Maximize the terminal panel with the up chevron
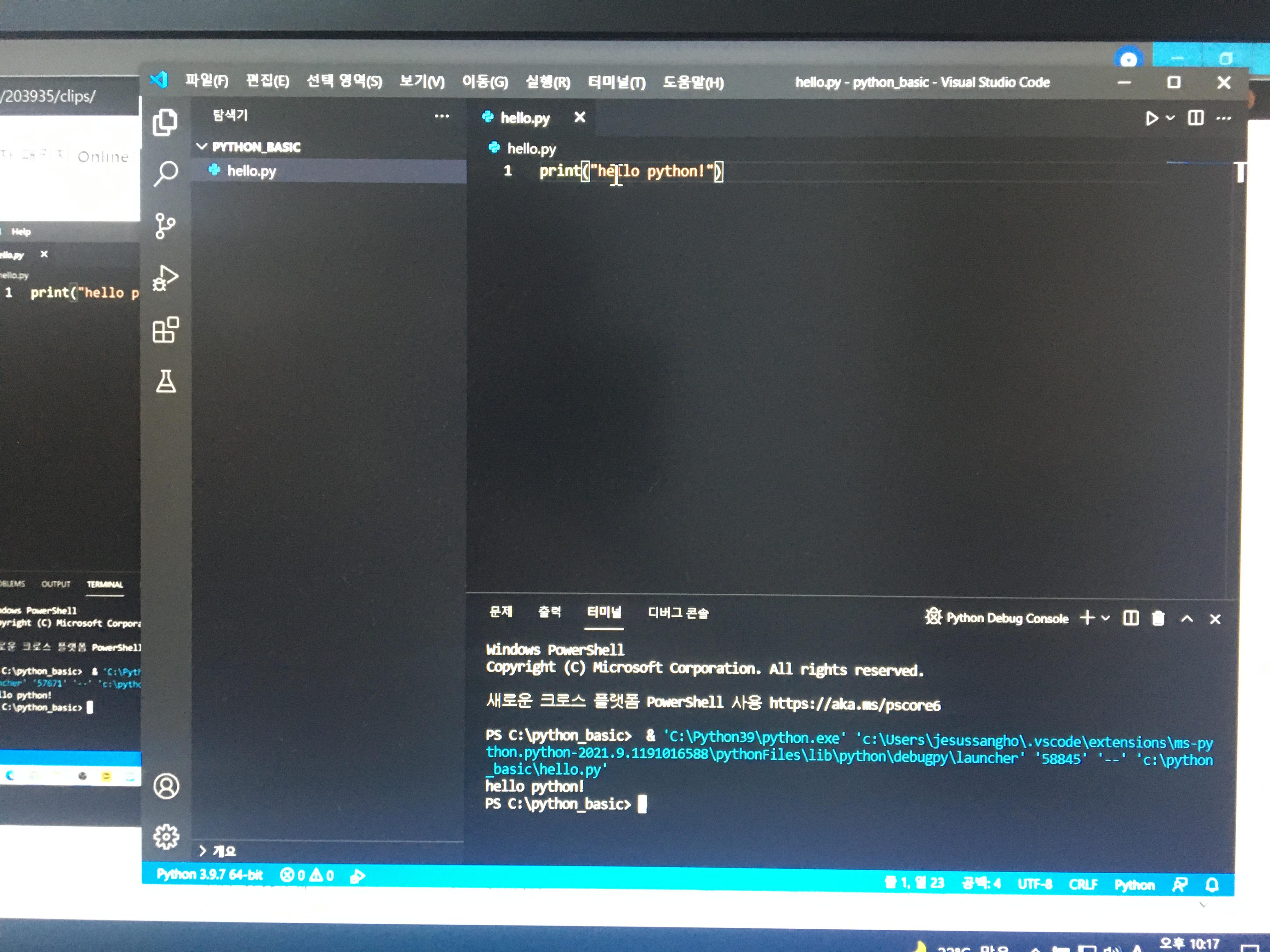This screenshot has width=1270, height=952. 1187,619
